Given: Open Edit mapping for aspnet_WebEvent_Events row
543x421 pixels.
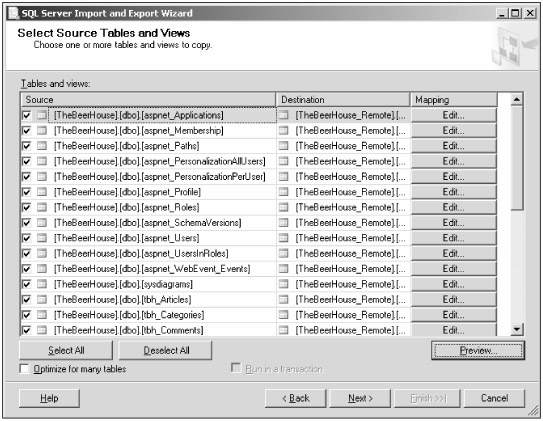Looking at the screenshot, I should [454, 269].
